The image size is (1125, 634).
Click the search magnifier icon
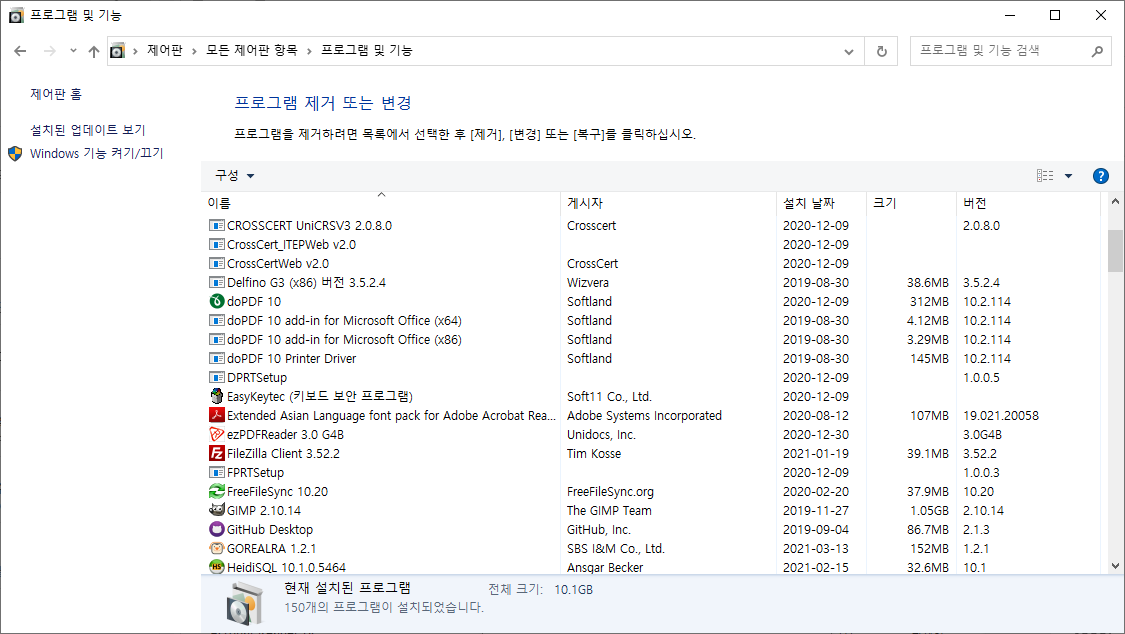click(1097, 51)
